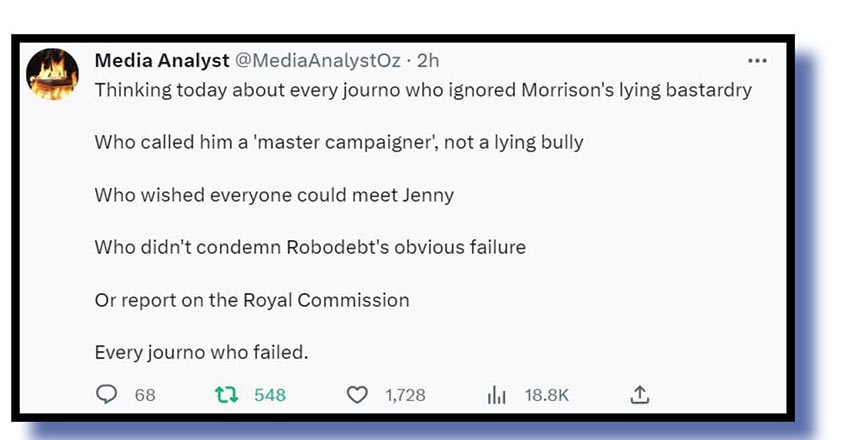Open the 2h timestamp link
The height and width of the screenshot is (440, 850).
(x=428, y=61)
